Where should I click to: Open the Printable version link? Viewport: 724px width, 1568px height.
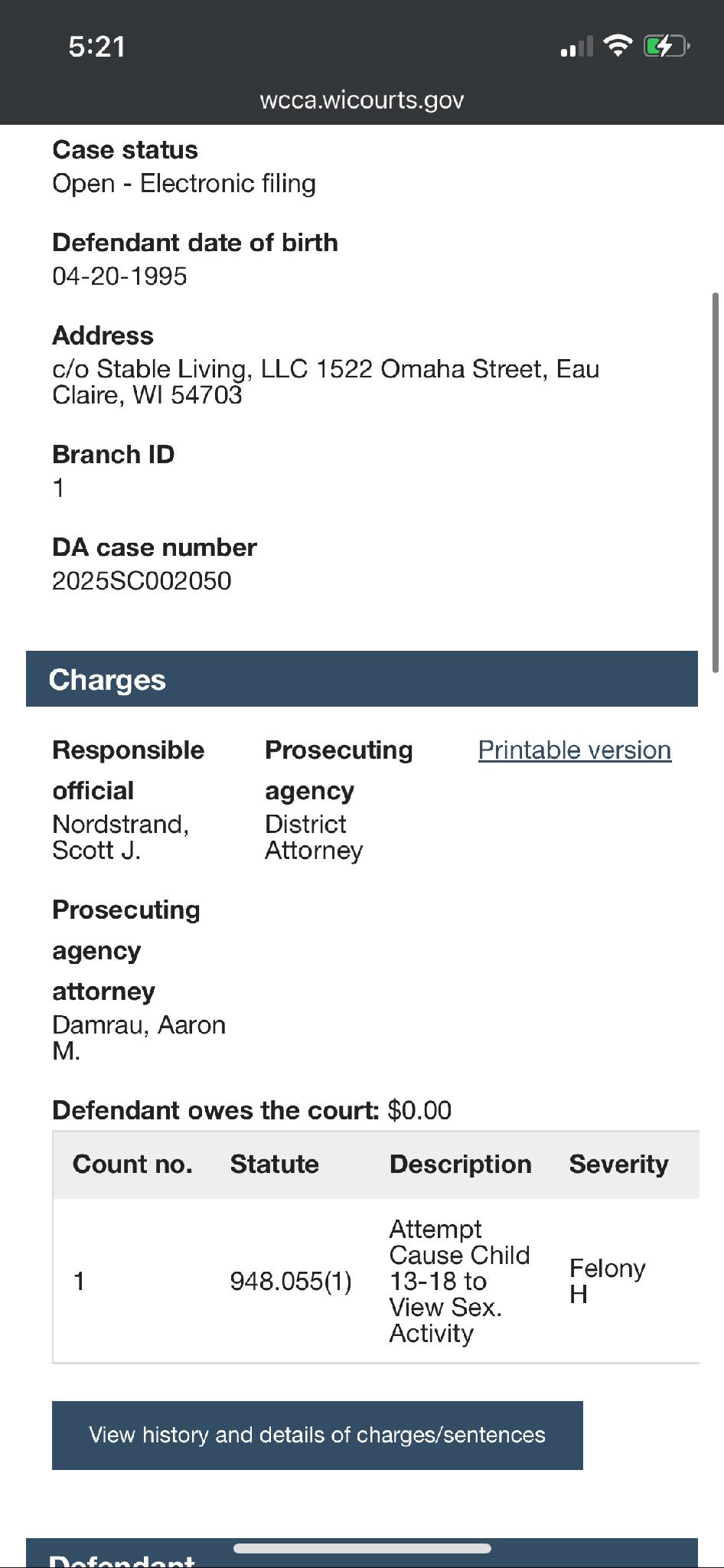pos(574,750)
